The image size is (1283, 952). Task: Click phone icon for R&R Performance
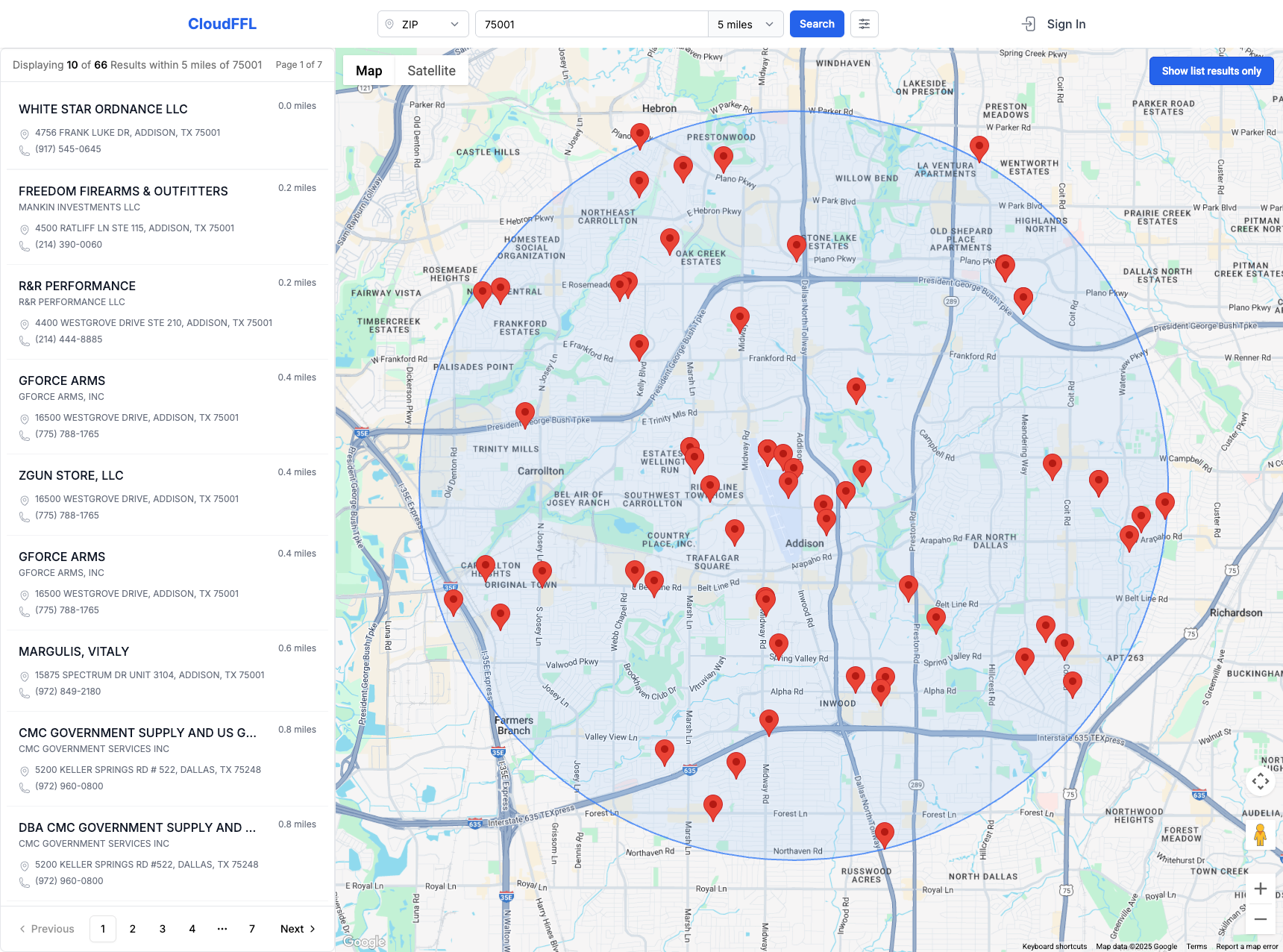point(25,340)
